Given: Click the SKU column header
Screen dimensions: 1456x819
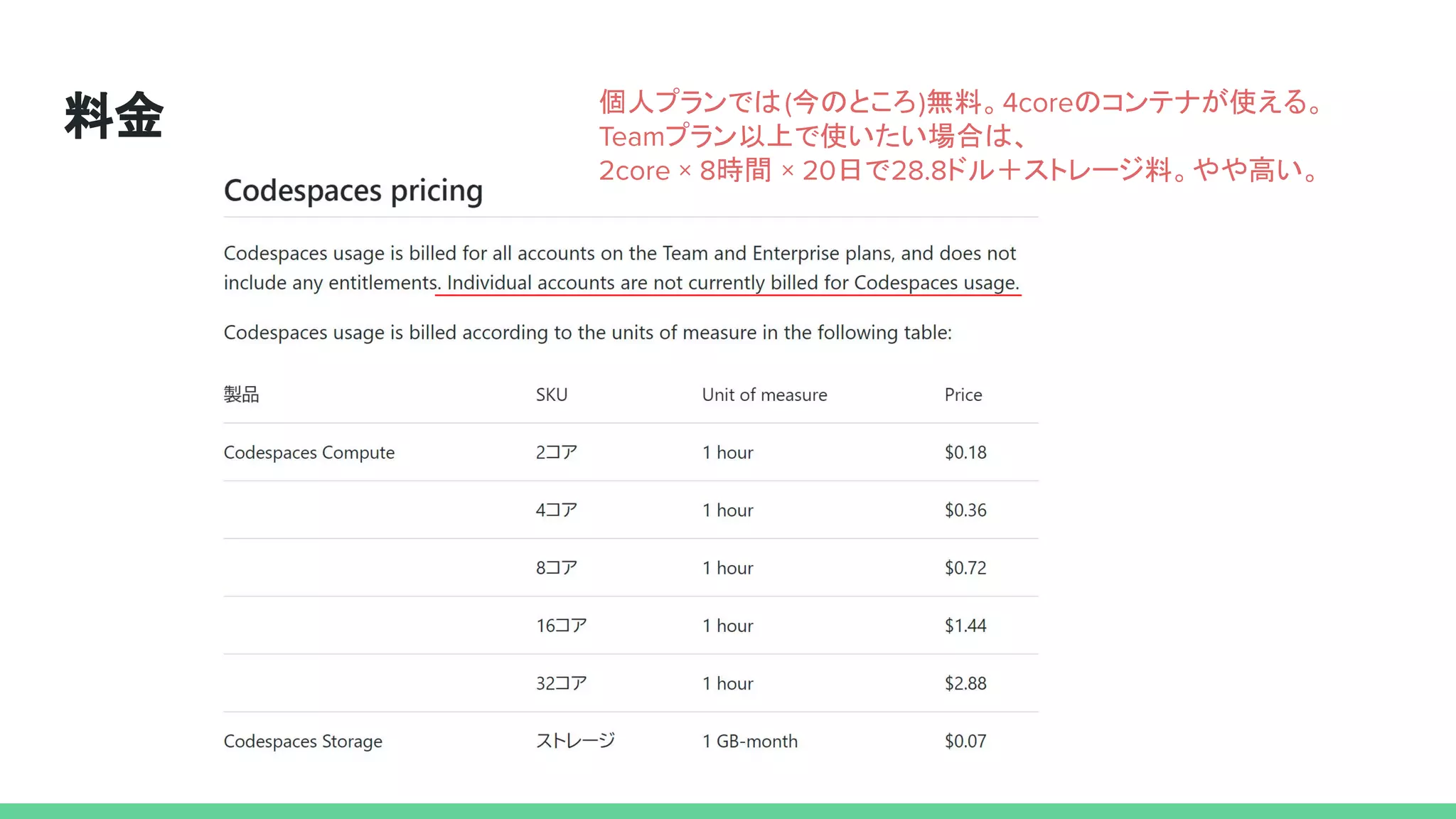Looking at the screenshot, I should pyautogui.click(x=552, y=395).
